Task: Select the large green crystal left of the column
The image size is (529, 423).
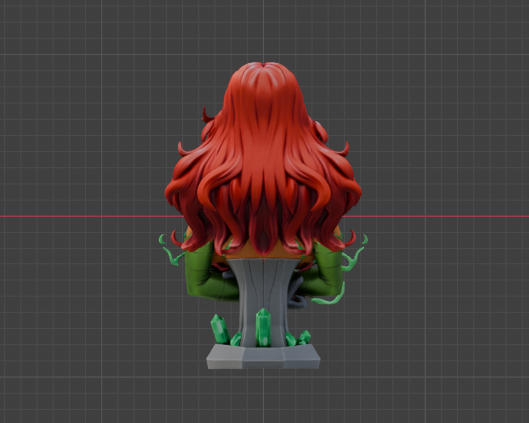Action: pyautogui.click(x=220, y=329)
